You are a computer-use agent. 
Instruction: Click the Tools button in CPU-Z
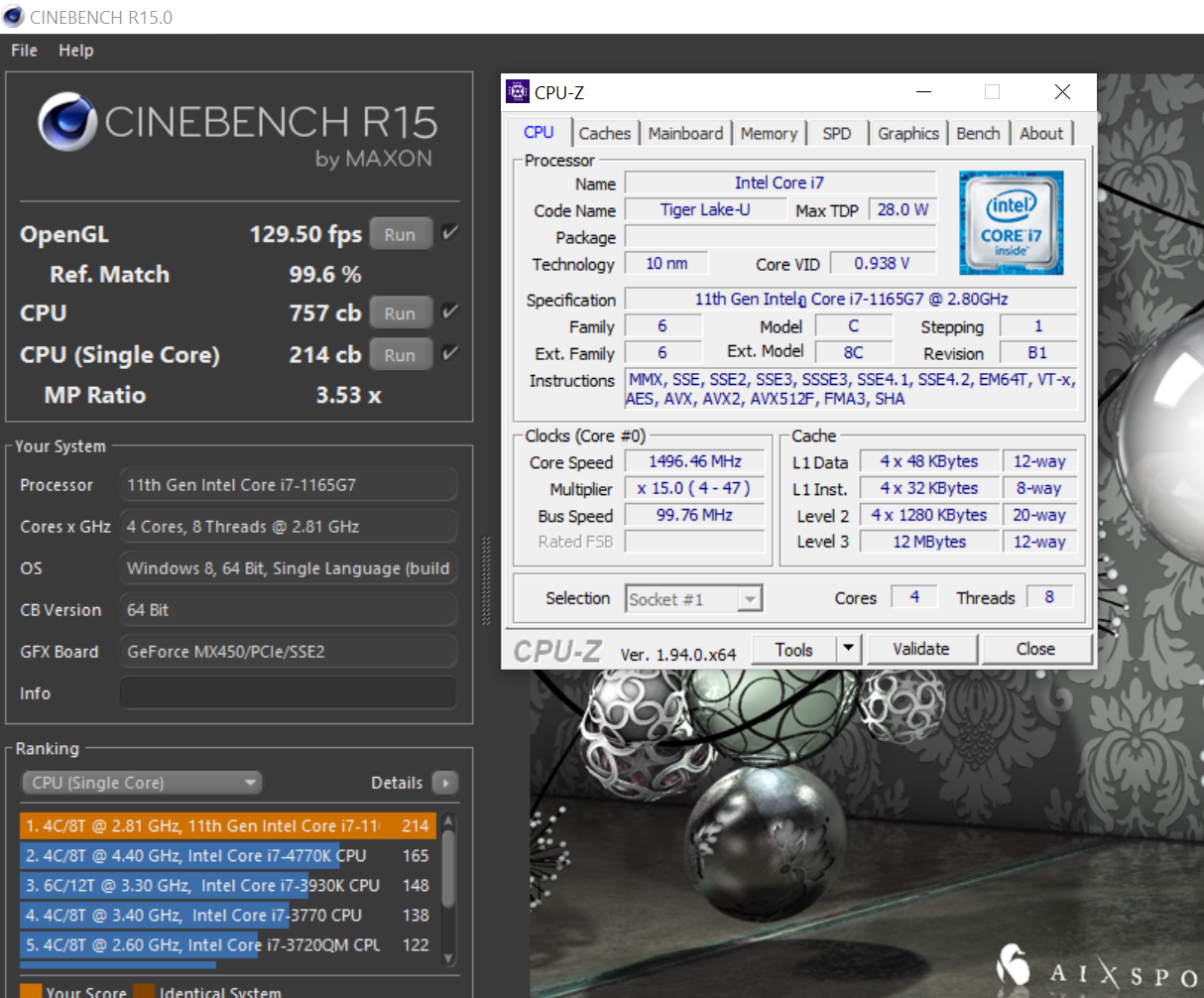pos(794,649)
